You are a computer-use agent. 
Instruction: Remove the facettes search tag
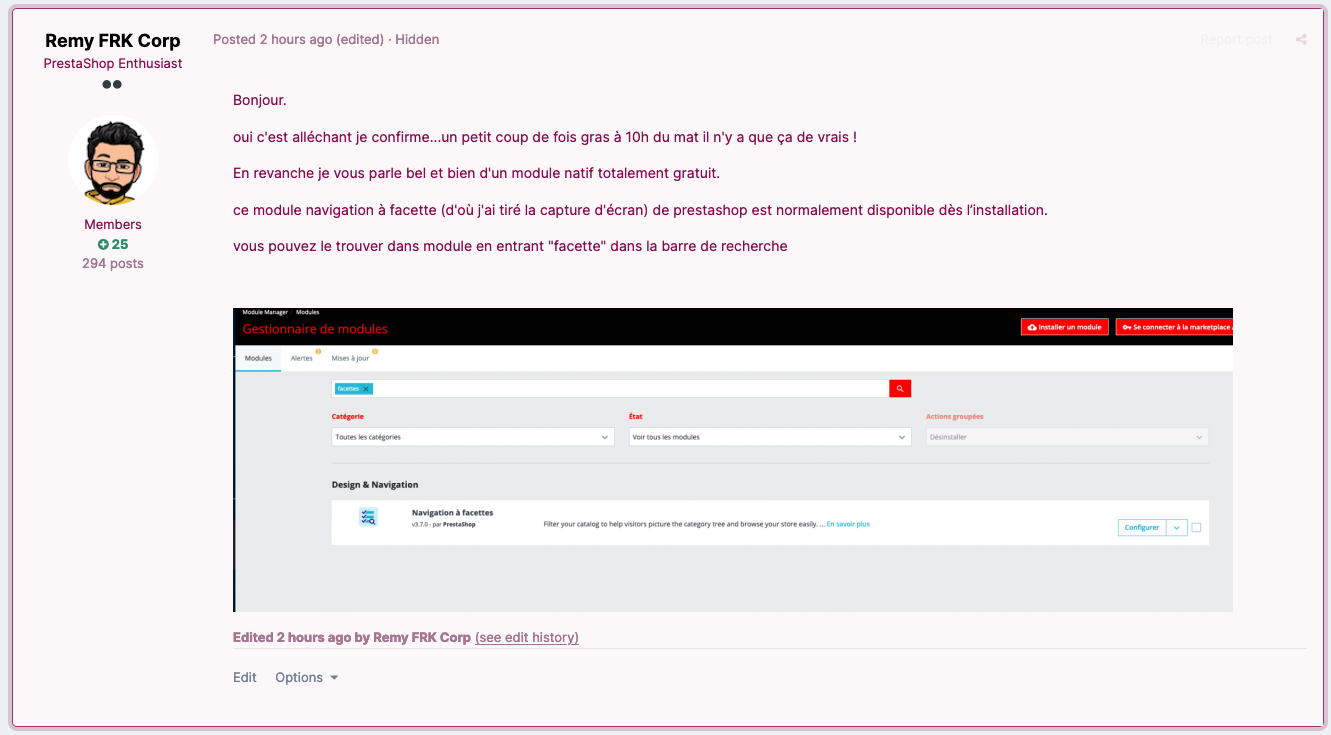366,389
